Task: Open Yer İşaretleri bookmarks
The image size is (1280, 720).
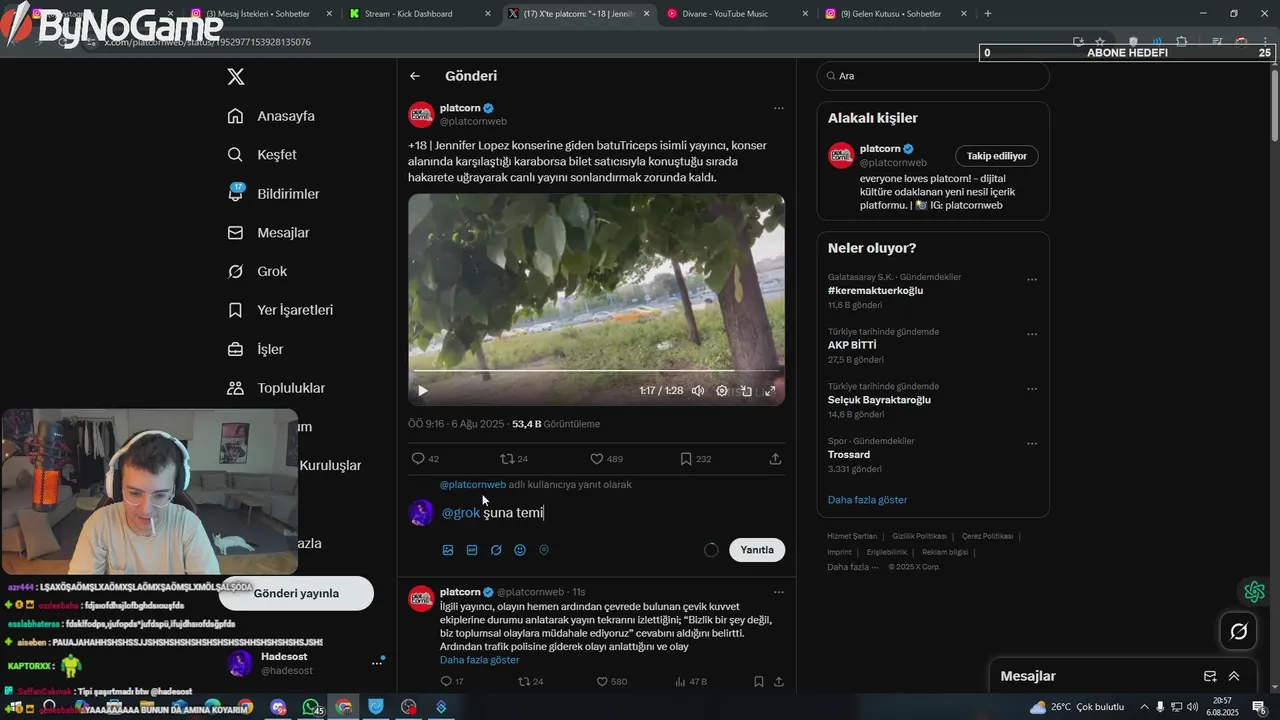Action: point(280,310)
